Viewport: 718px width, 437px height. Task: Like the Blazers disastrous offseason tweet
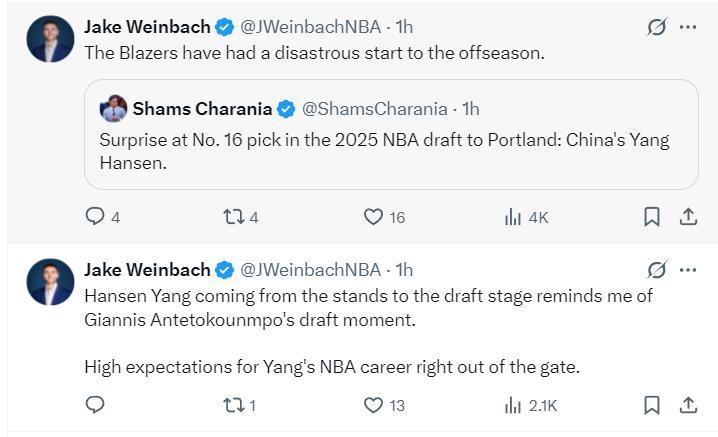pyautogui.click(x=373, y=217)
